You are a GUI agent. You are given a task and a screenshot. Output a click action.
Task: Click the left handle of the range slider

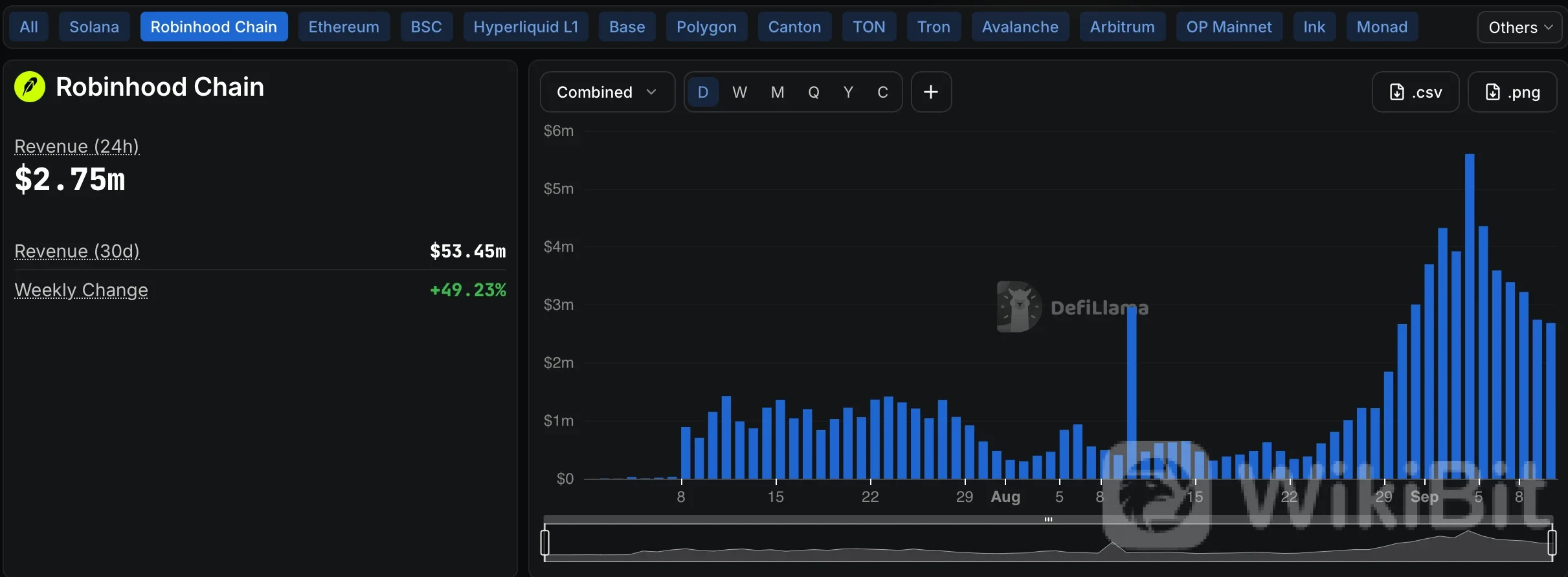coord(545,542)
